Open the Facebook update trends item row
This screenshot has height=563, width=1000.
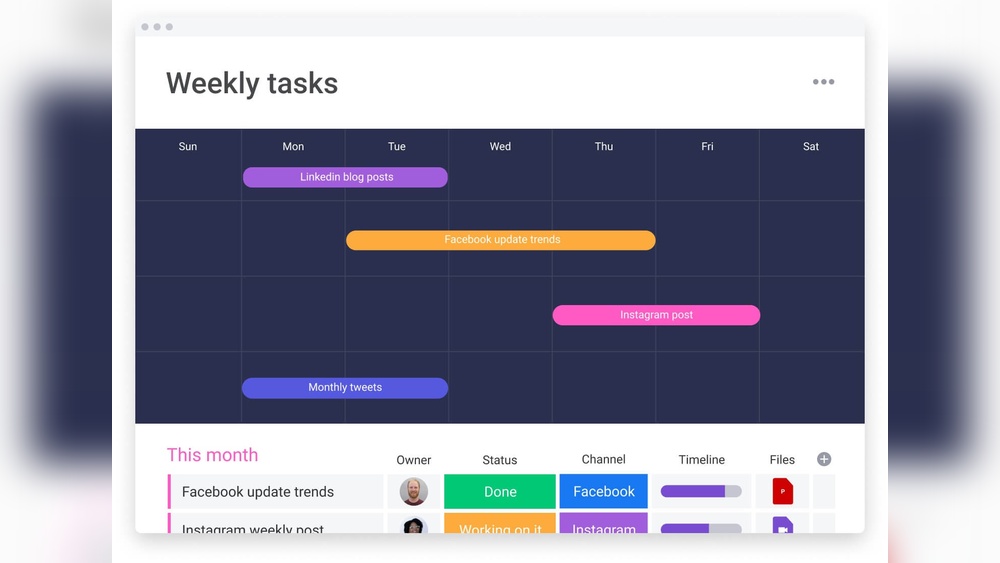coord(258,492)
